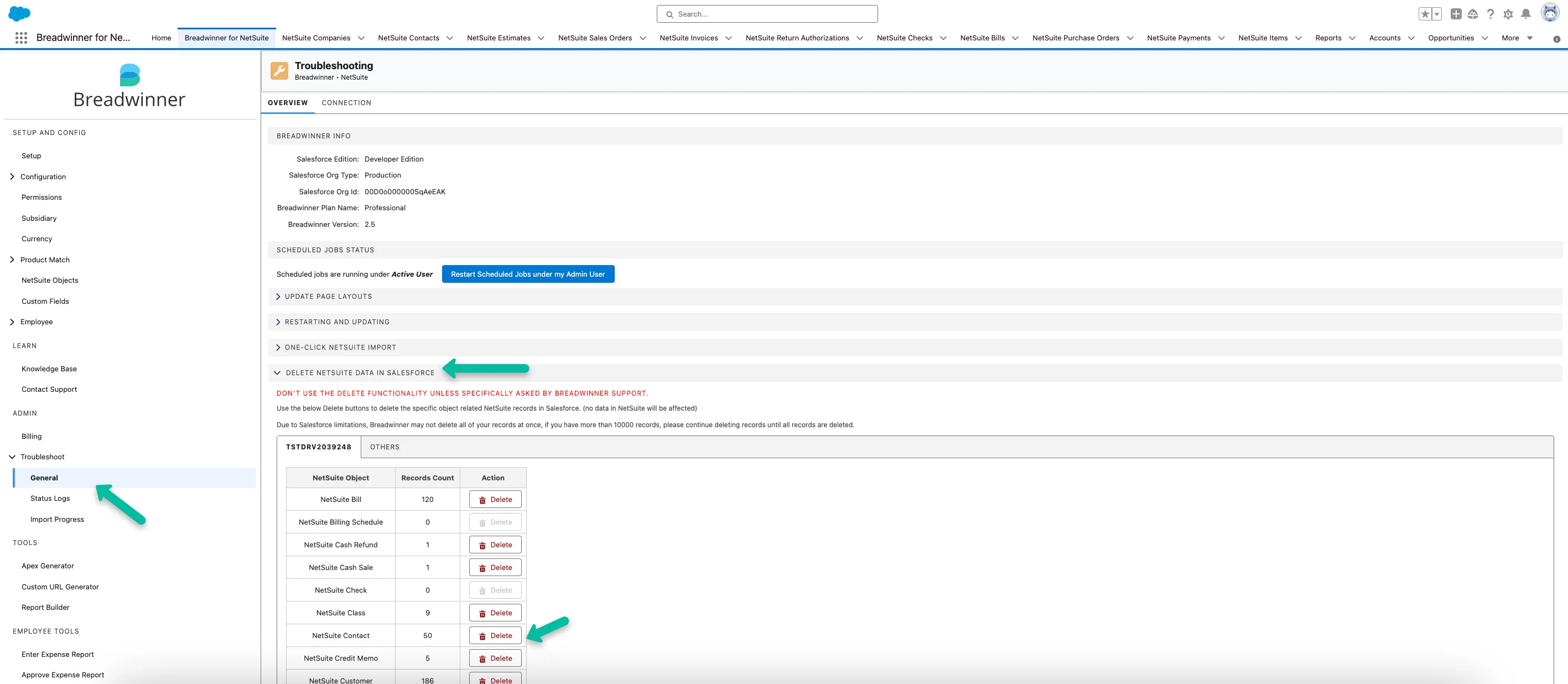The width and height of the screenshot is (1568, 684).
Task: Open NetSuite Invoices tab dropdown chevron
Action: pyautogui.click(x=729, y=38)
